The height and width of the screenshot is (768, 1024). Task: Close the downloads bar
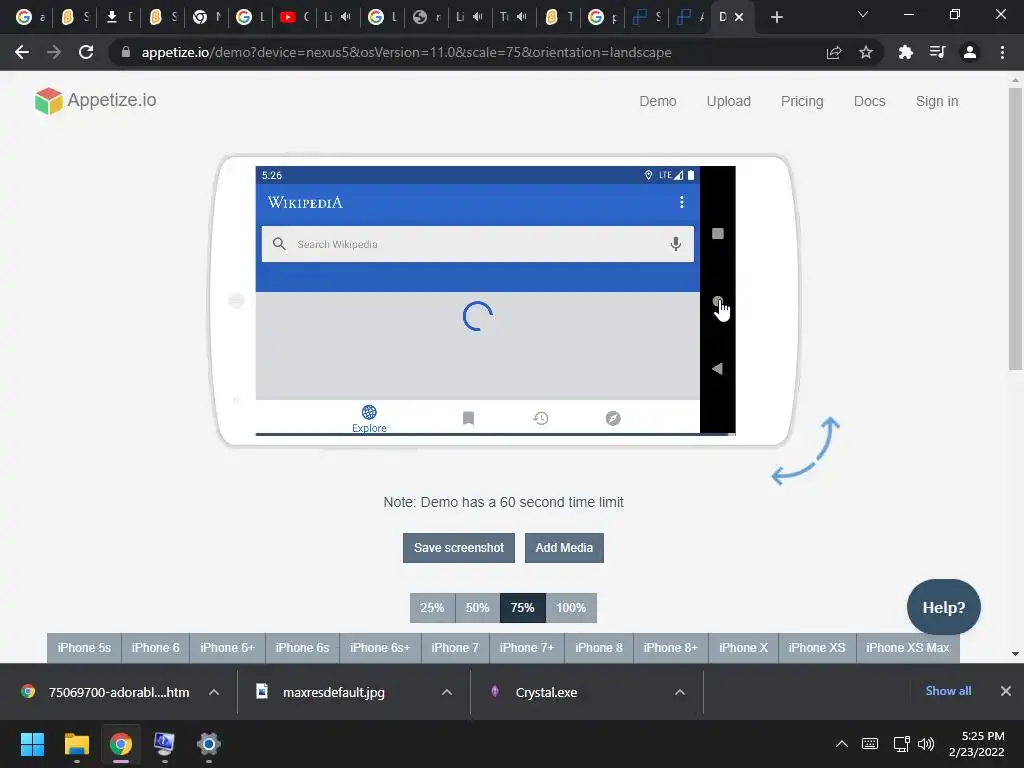click(x=1006, y=691)
